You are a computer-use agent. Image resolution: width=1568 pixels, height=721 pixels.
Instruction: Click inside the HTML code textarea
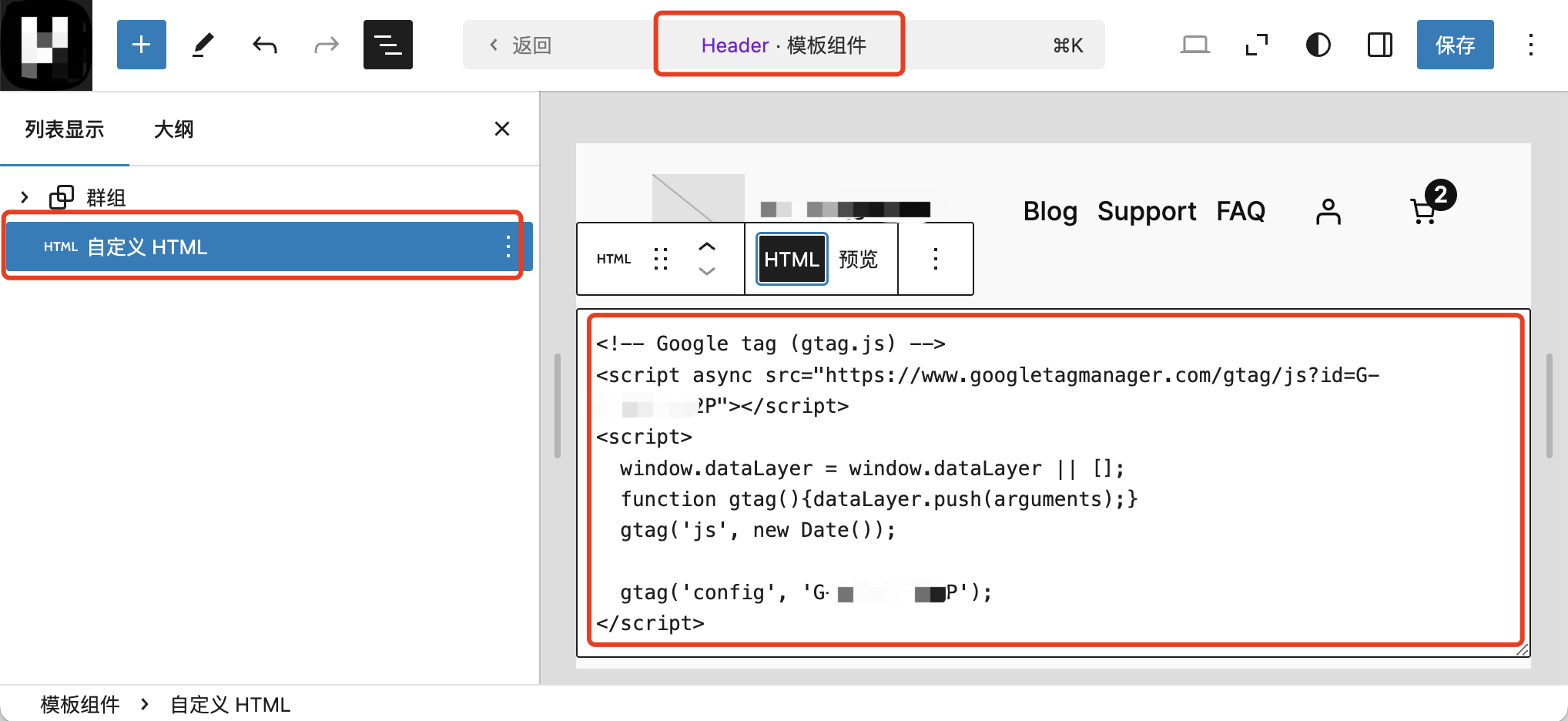click(x=1054, y=483)
